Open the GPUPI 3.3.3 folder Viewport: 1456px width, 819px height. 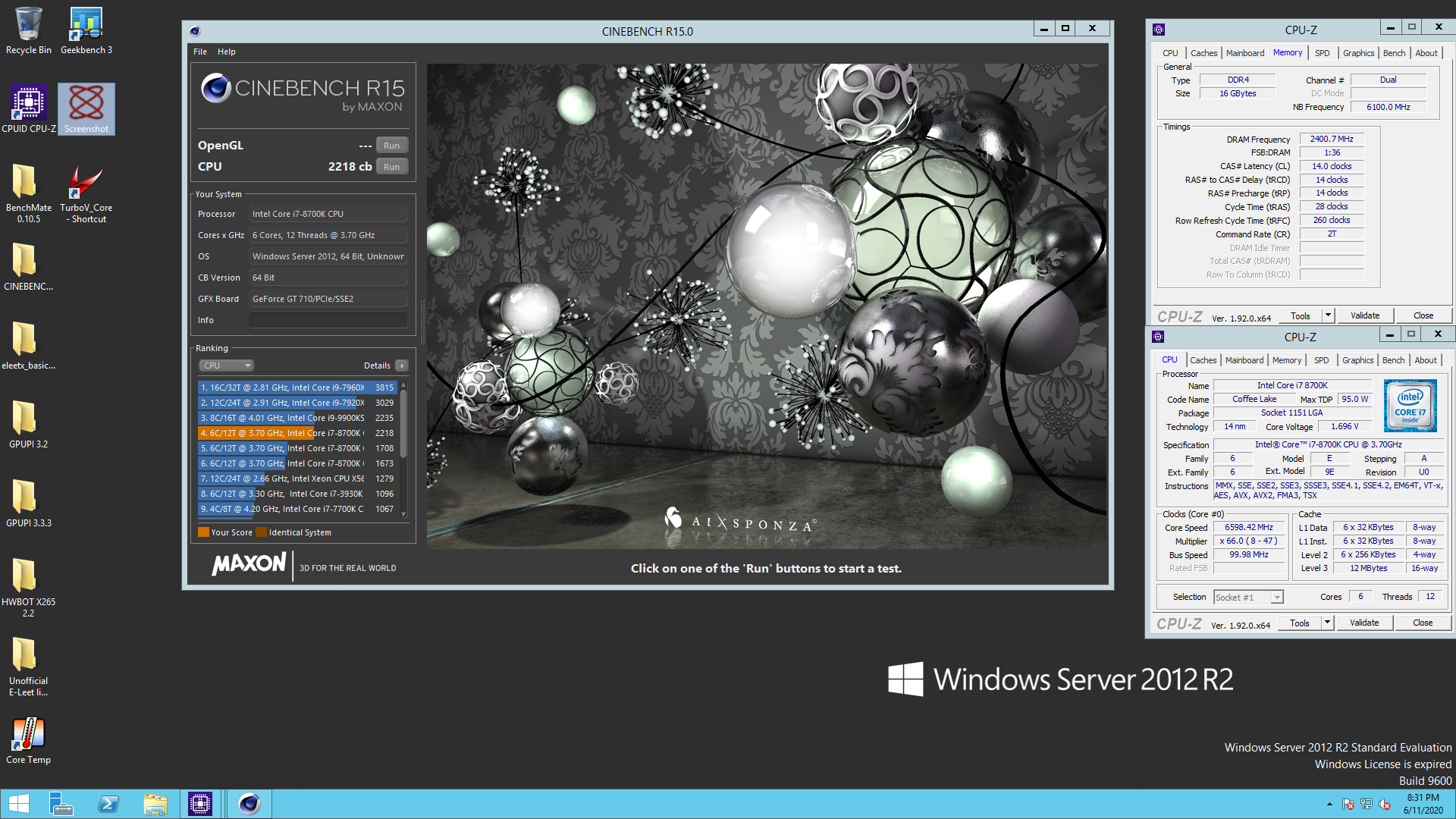(x=29, y=504)
